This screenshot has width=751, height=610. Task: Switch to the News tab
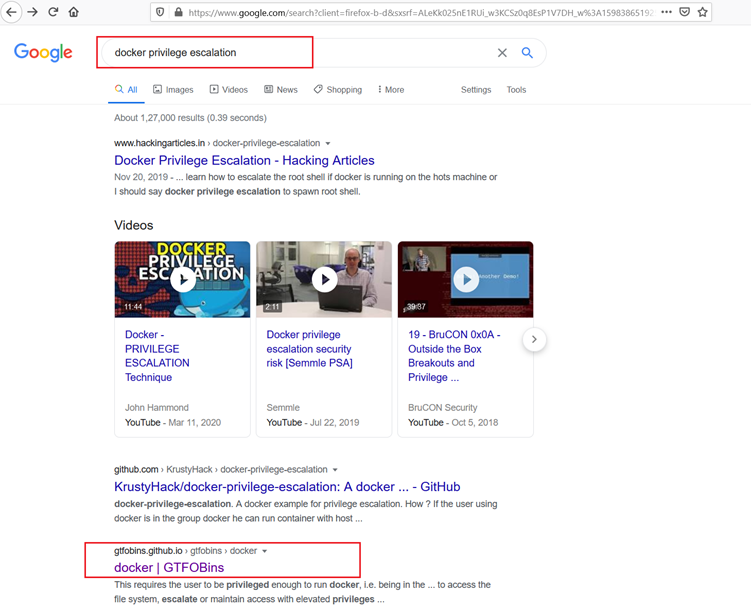pyautogui.click(x=281, y=90)
